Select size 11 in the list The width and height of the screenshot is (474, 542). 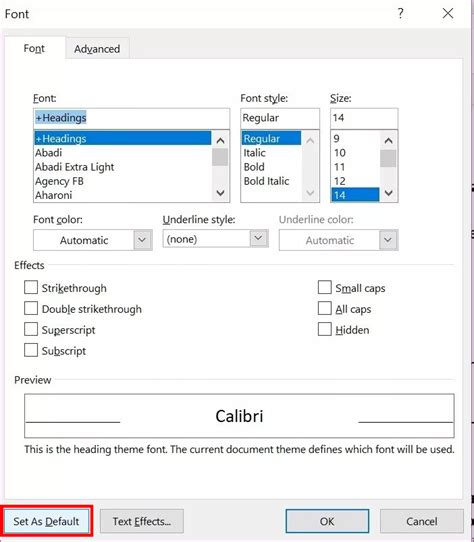[x=355, y=167]
